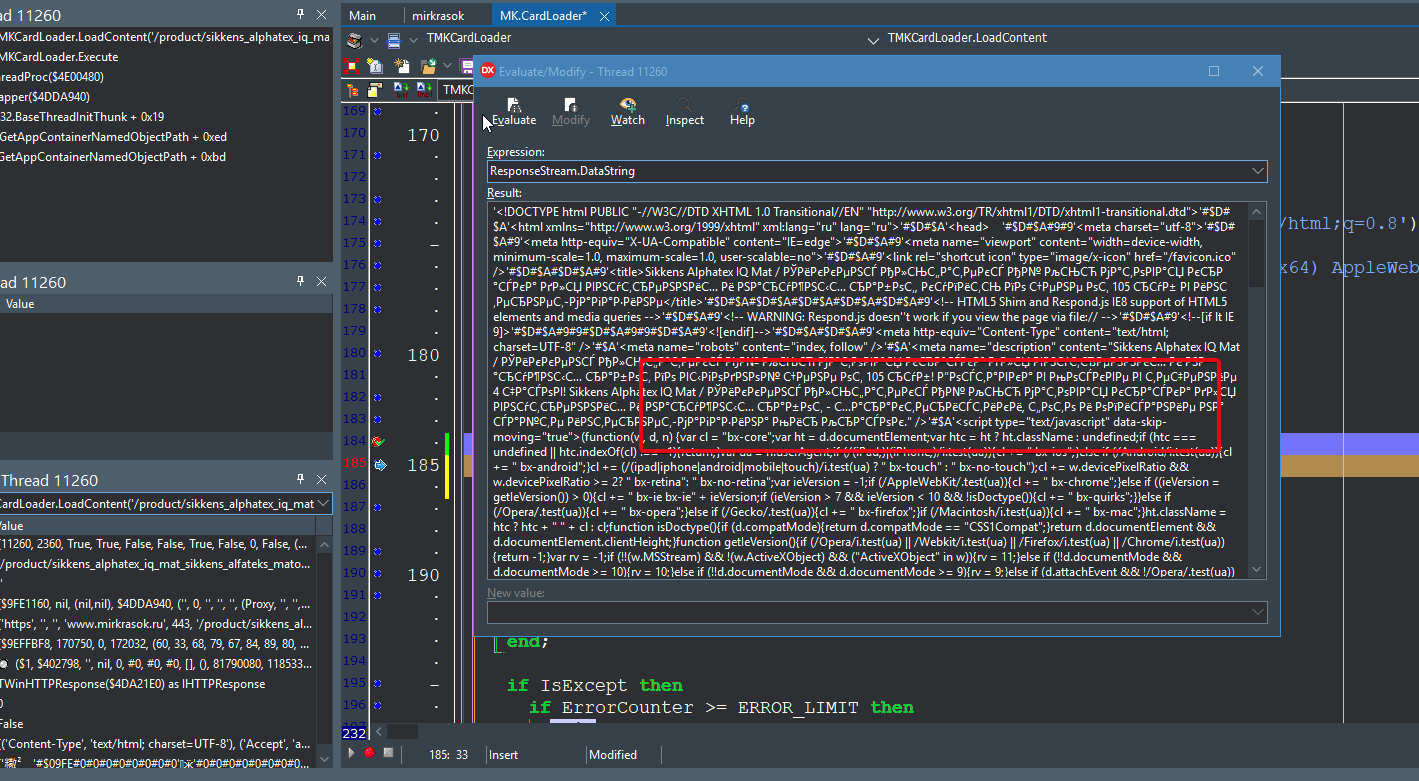
Task: Open the Expression combo box dropdown
Action: pos(1257,171)
